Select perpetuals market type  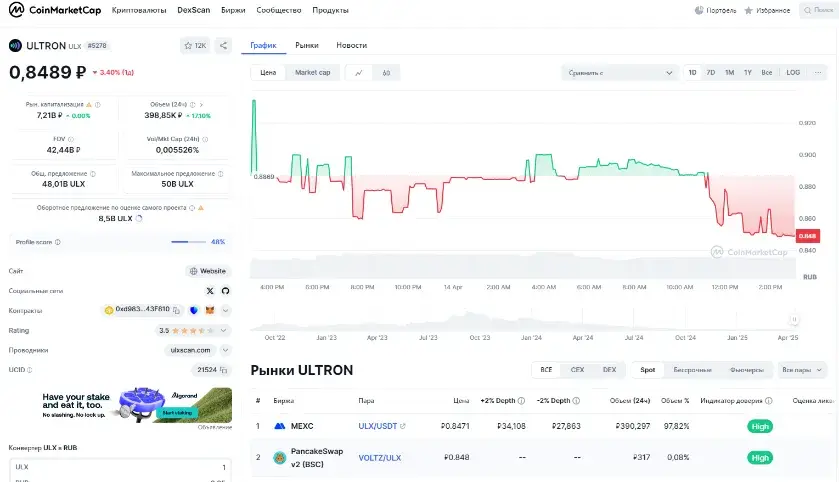[x=692, y=370]
